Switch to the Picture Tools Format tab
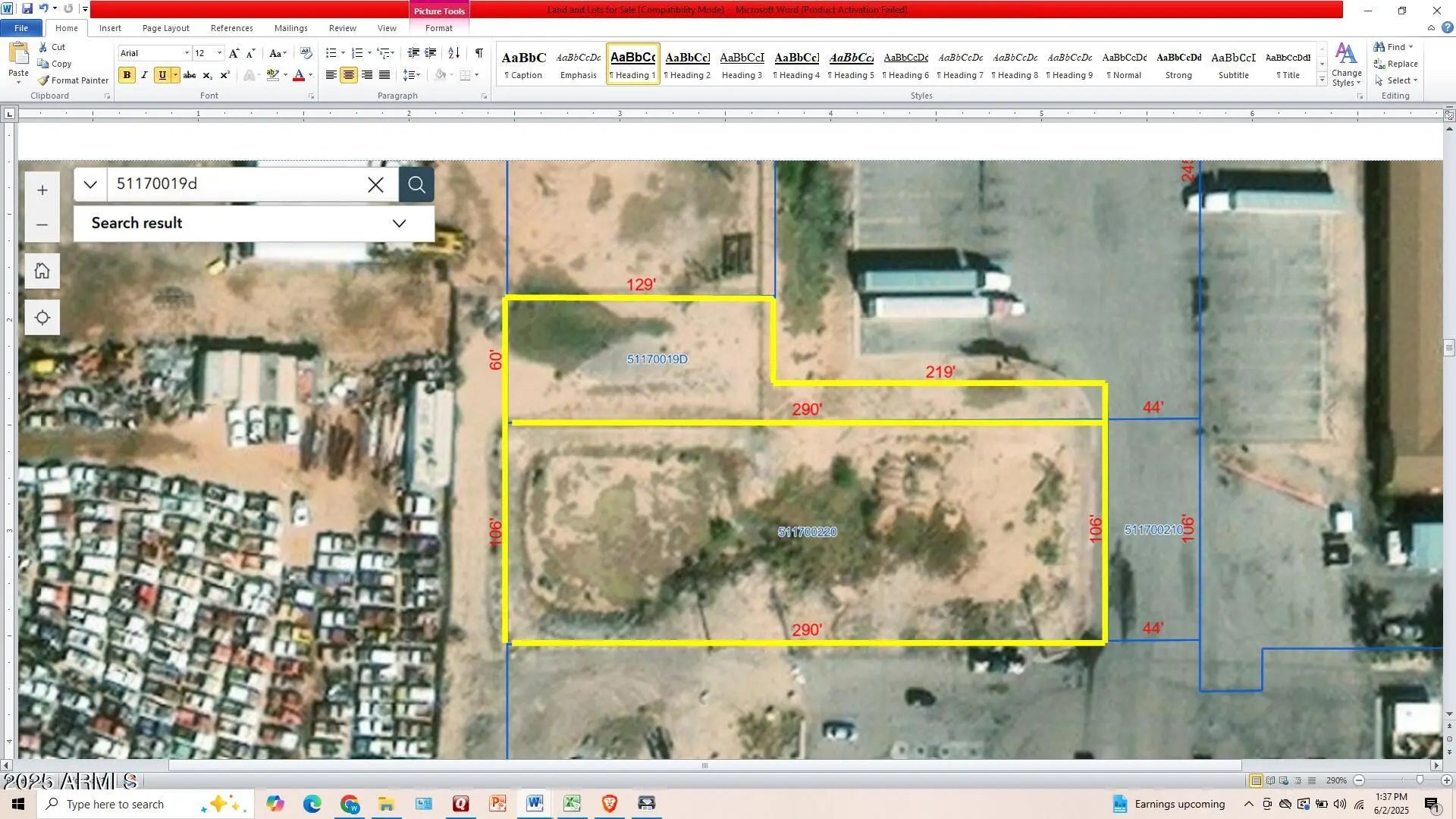Image resolution: width=1456 pixels, height=819 pixels. [438, 28]
